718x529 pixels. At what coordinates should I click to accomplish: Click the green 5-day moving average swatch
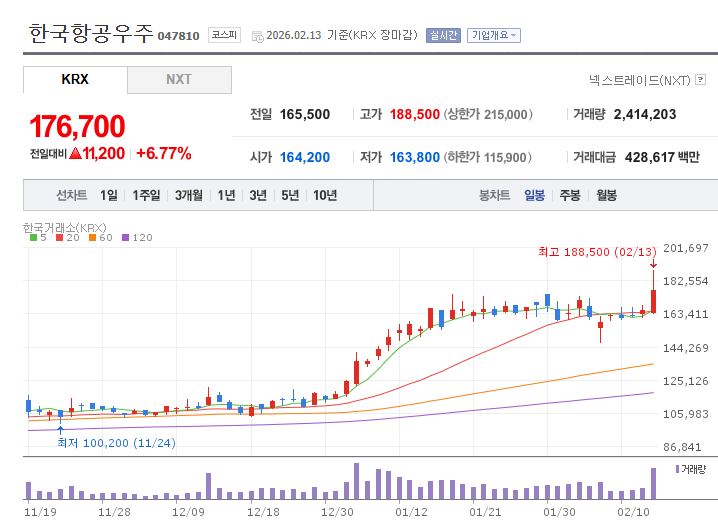[33, 238]
